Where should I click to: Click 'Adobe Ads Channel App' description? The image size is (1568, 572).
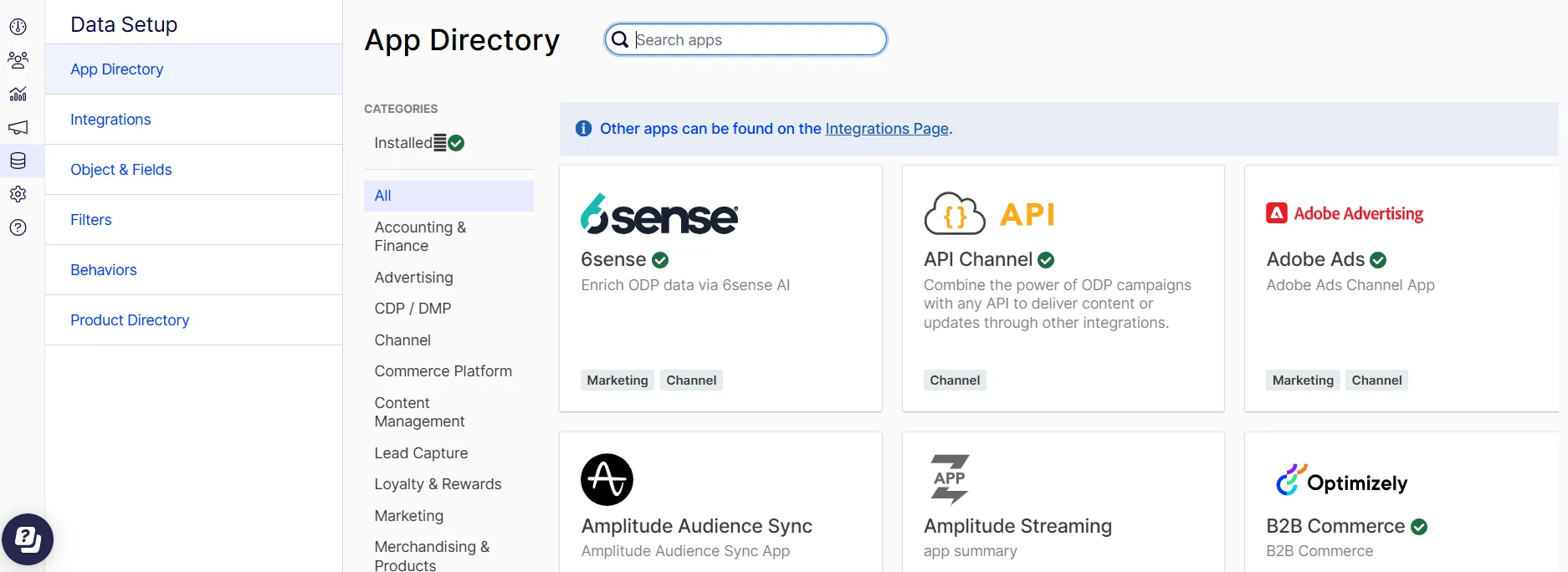1350,285
